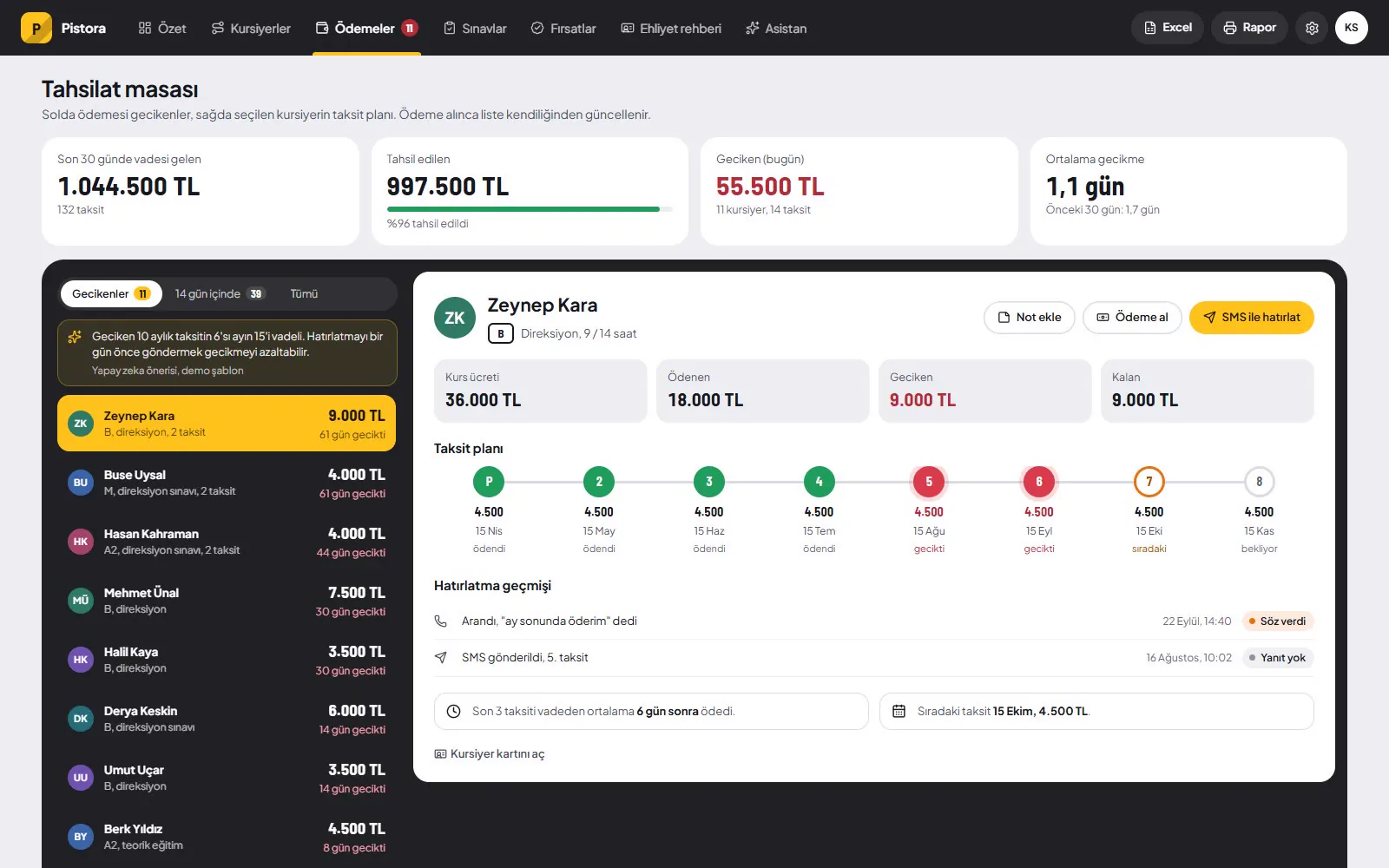This screenshot has height=868, width=1389.
Task: Select installment 6 marker dated 15 Eyl
Action: [1039, 482]
